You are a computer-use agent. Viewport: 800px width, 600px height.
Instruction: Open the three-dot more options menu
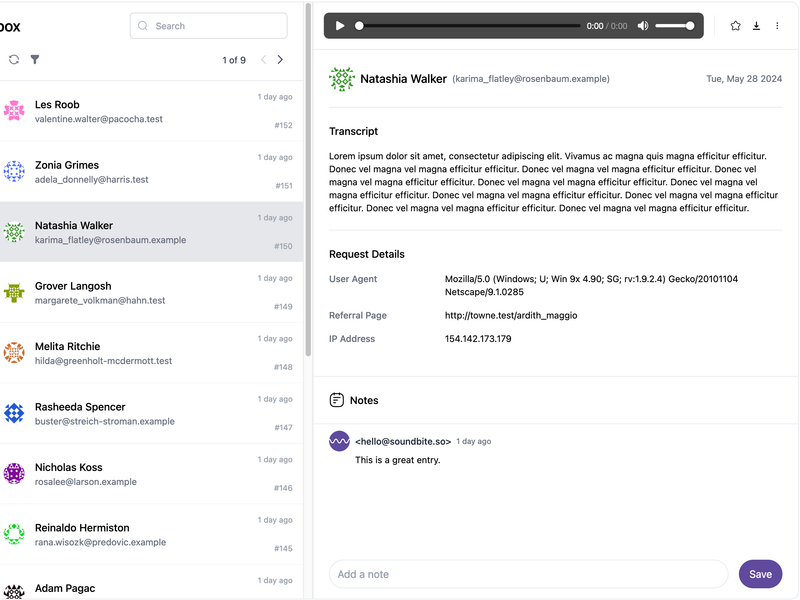(777, 26)
